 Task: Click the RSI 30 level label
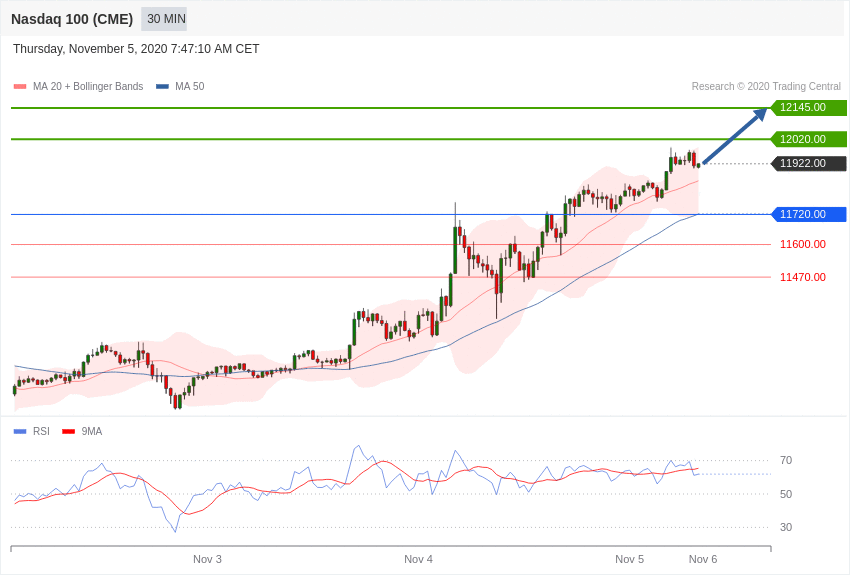pyautogui.click(x=786, y=527)
